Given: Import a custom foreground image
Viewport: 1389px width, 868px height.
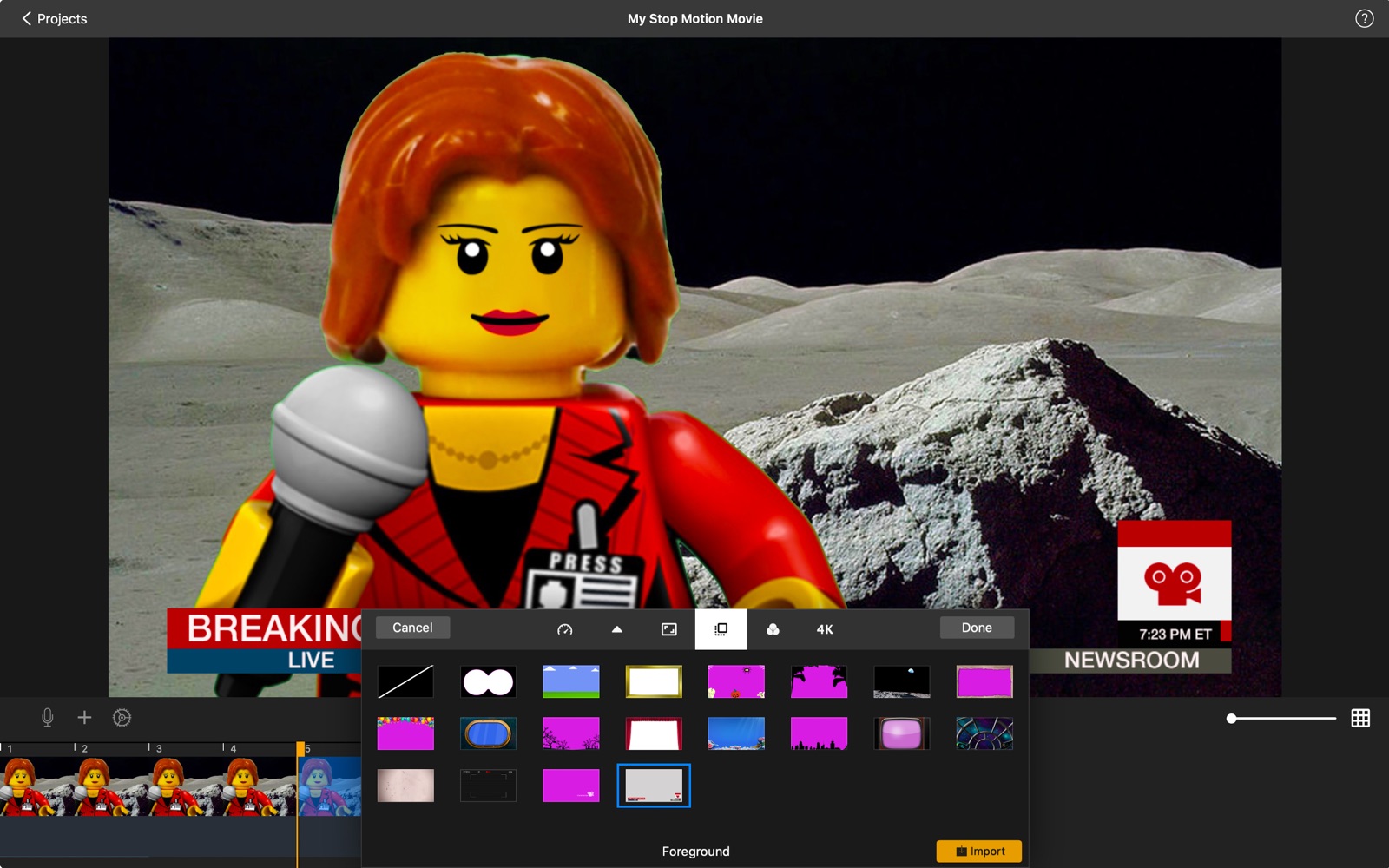Looking at the screenshot, I should (978, 852).
